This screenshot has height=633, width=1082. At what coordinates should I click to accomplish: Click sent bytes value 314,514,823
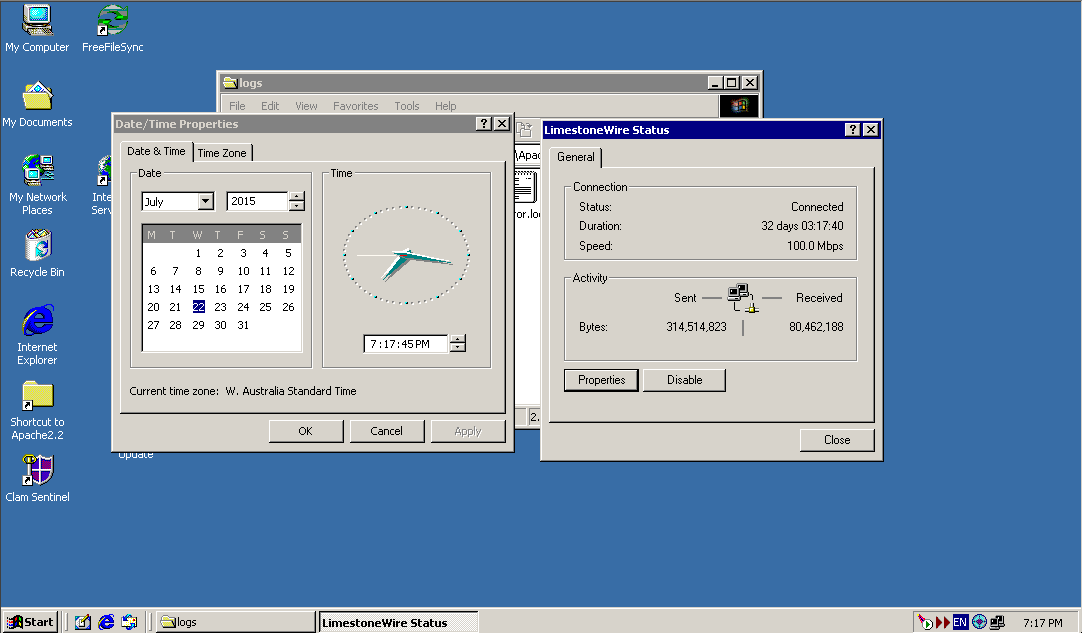[696, 327]
